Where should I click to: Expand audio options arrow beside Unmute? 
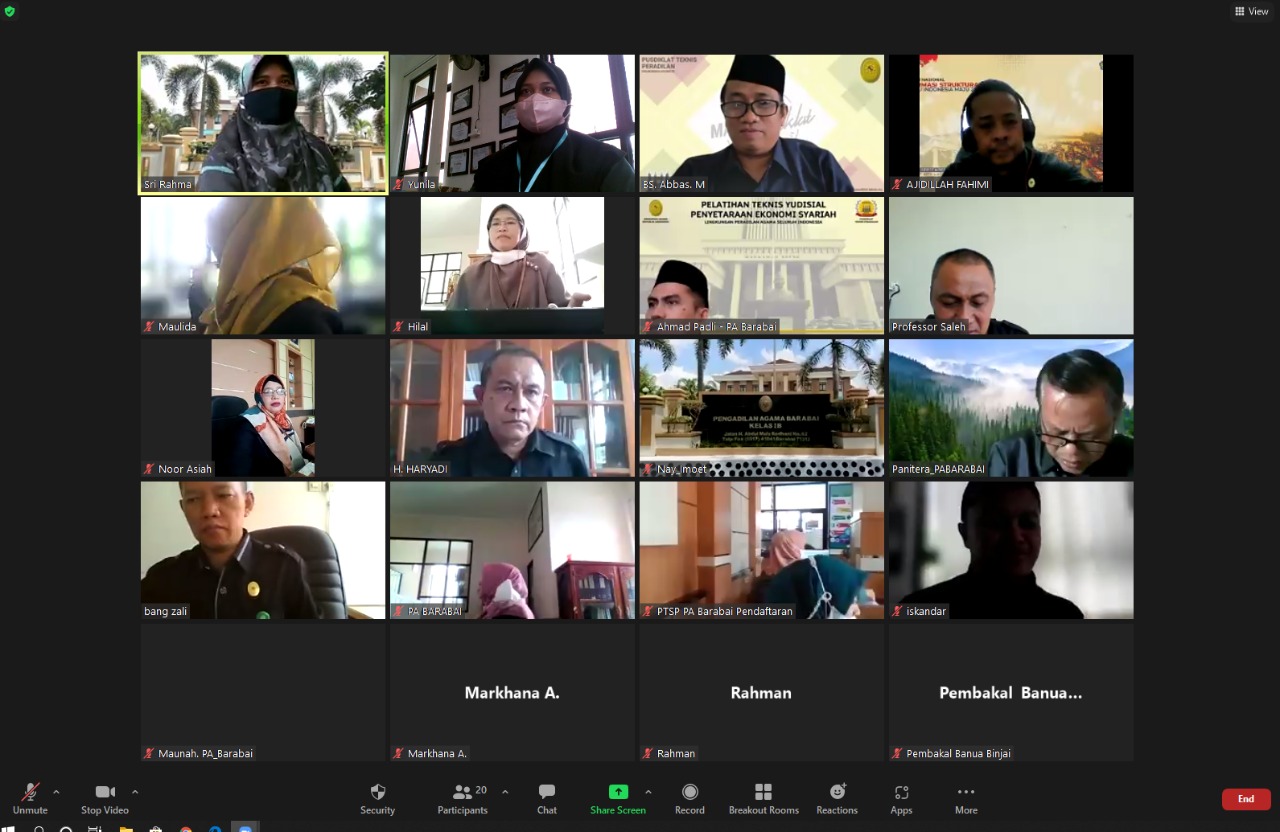(56, 792)
